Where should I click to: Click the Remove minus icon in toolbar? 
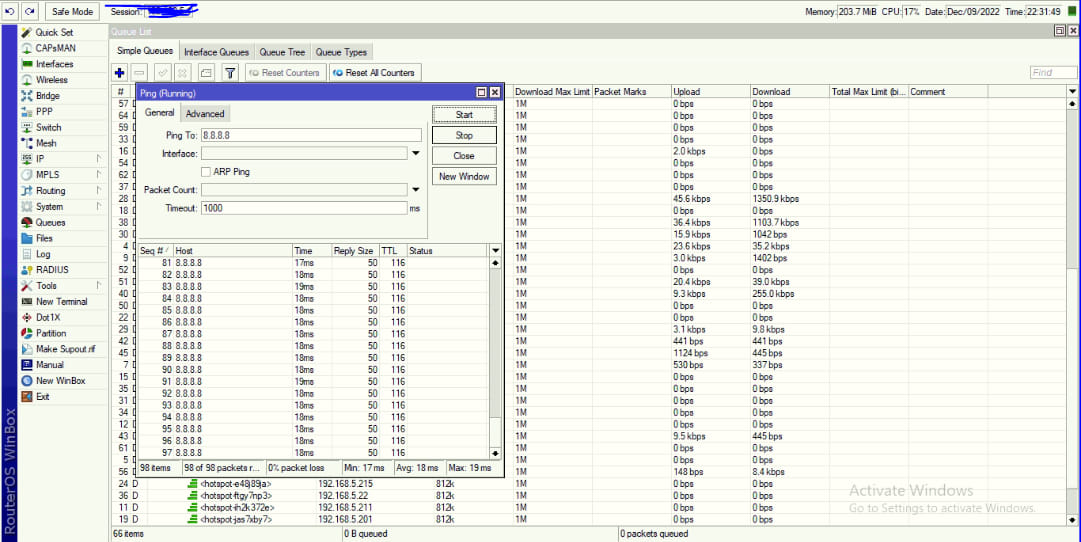(139, 72)
